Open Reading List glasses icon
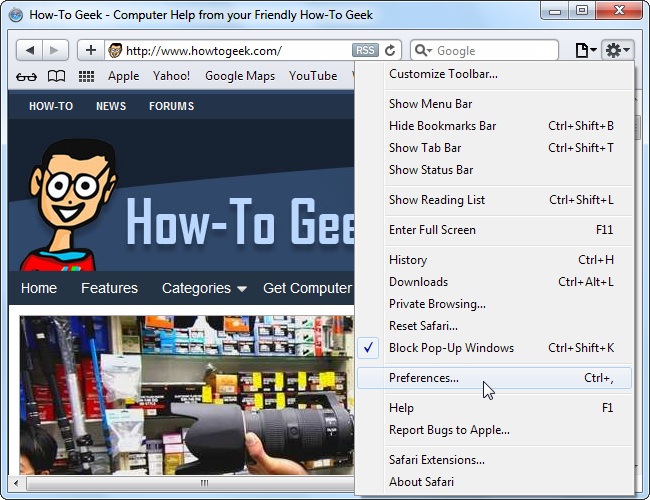This screenshot has height=500, width=650. click(x=27, y=76)
